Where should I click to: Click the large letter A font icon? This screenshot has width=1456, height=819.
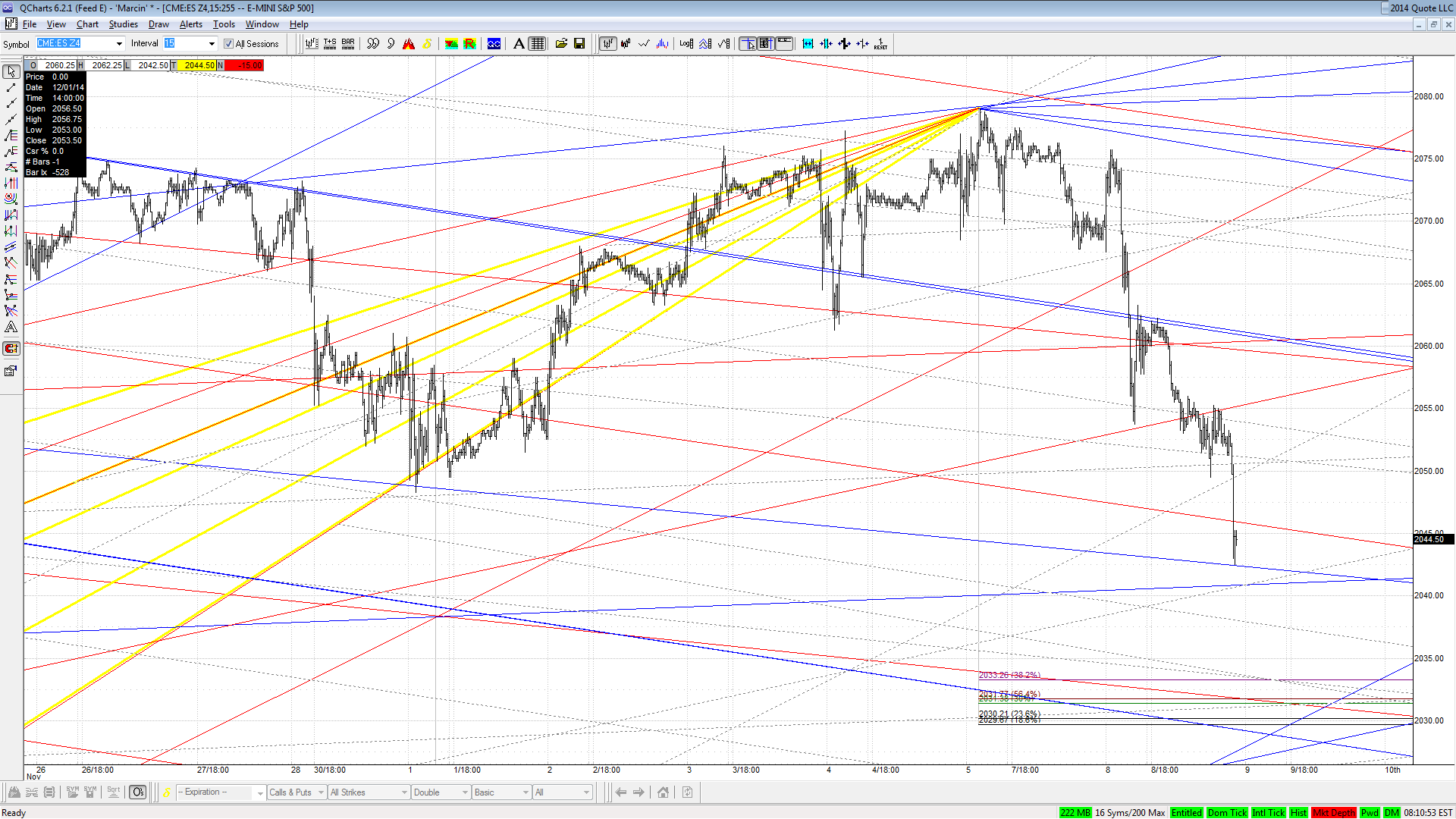tap(519, 44)
